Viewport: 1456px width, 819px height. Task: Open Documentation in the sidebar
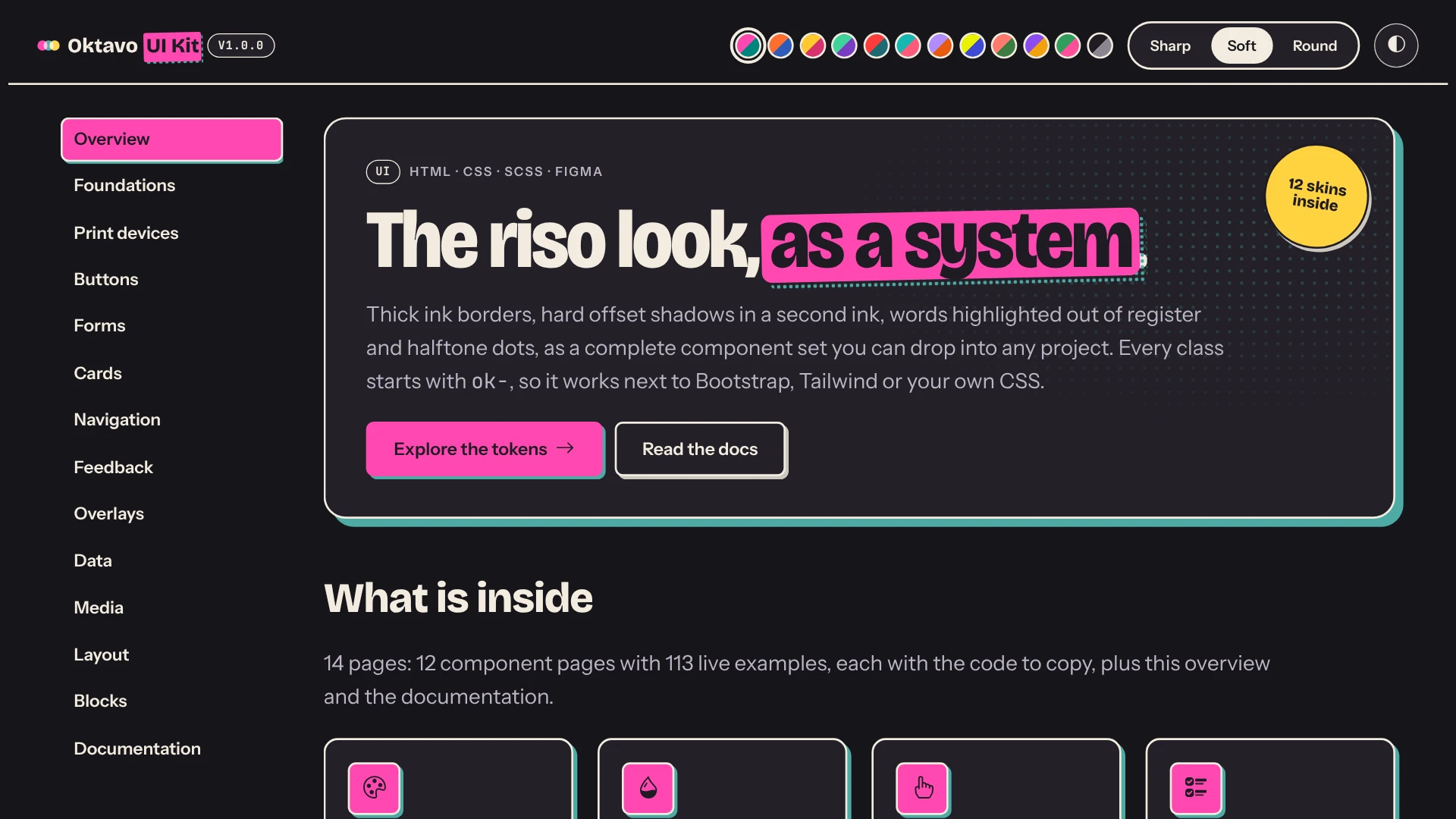pyautogui.click(x=171, y=748)
